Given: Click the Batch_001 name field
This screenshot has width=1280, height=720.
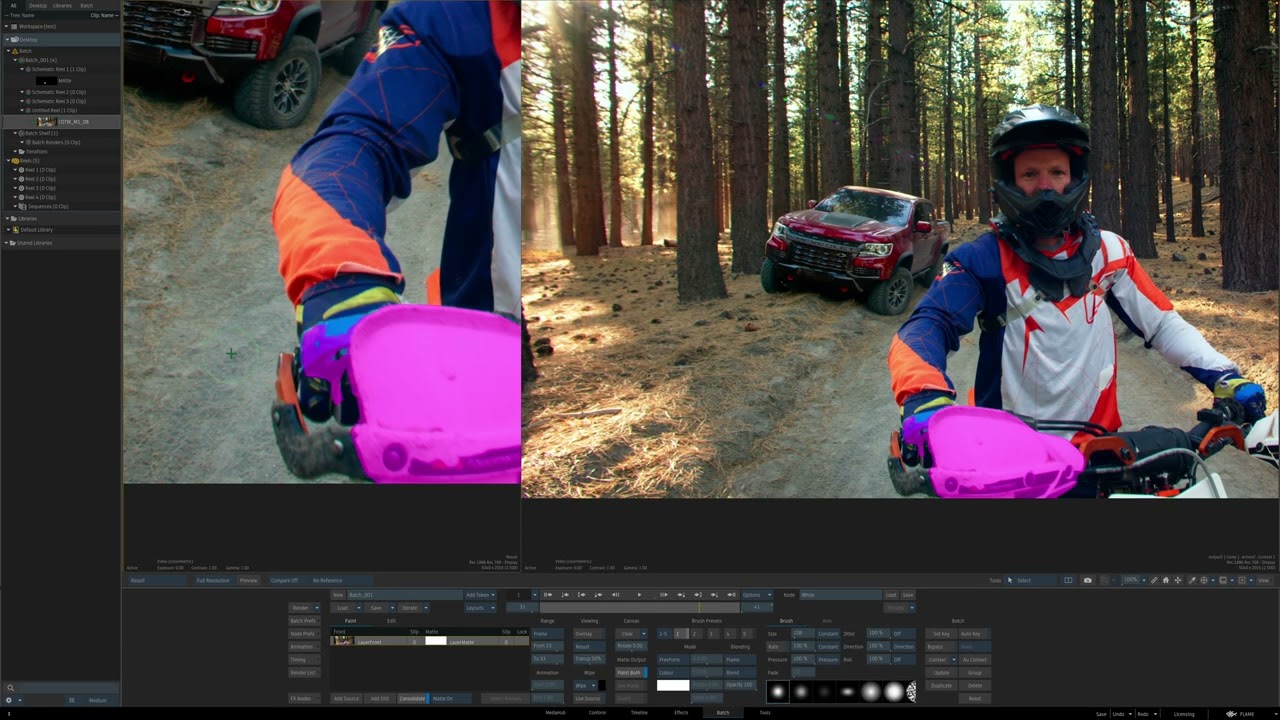Looking at the screenshot, I should coord(405,595).
